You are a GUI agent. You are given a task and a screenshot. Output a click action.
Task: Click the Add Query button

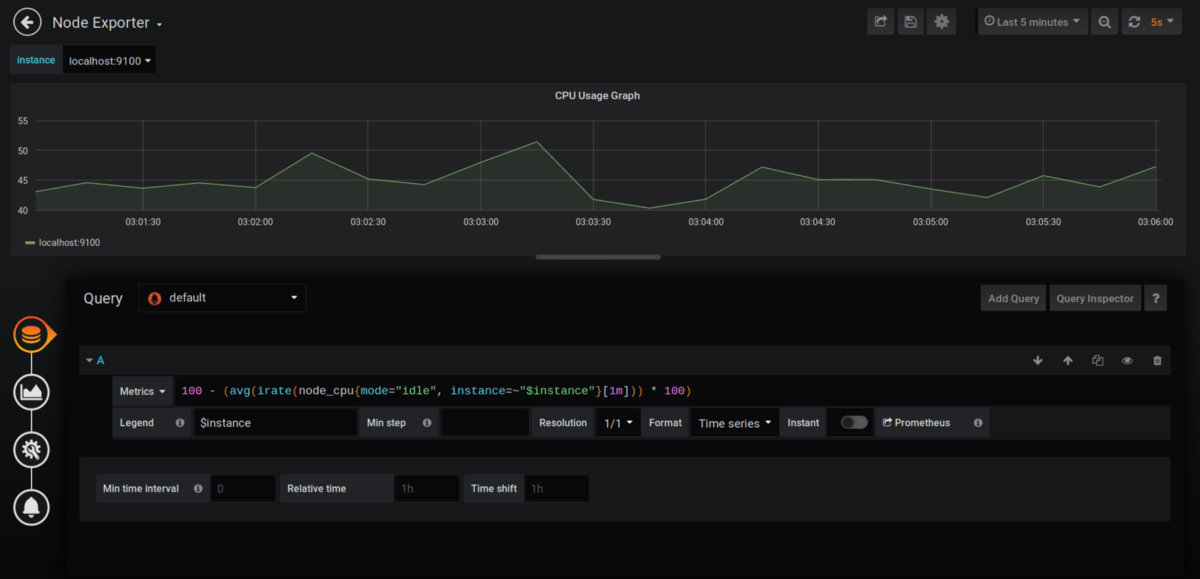1013,298
